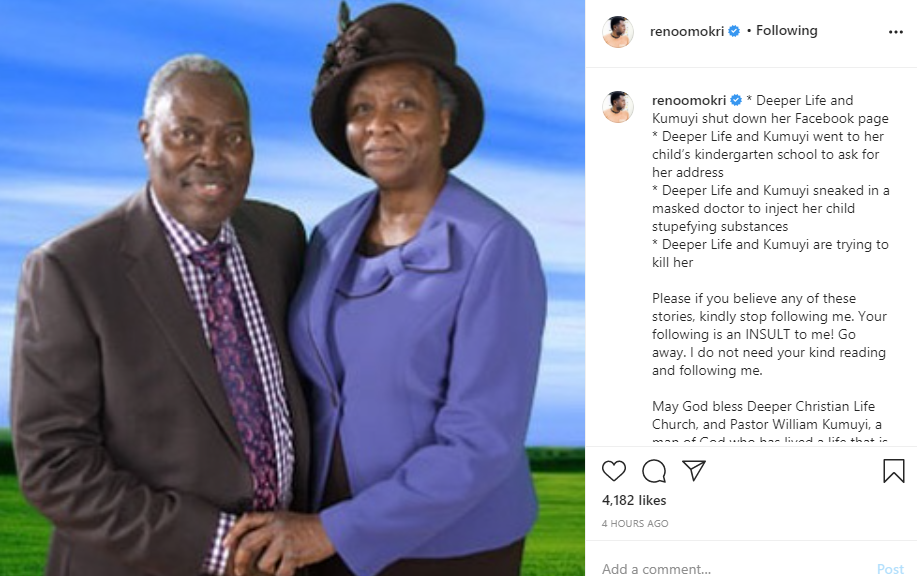
Task: Like the post with heart icon
Action: pos(613,471)
